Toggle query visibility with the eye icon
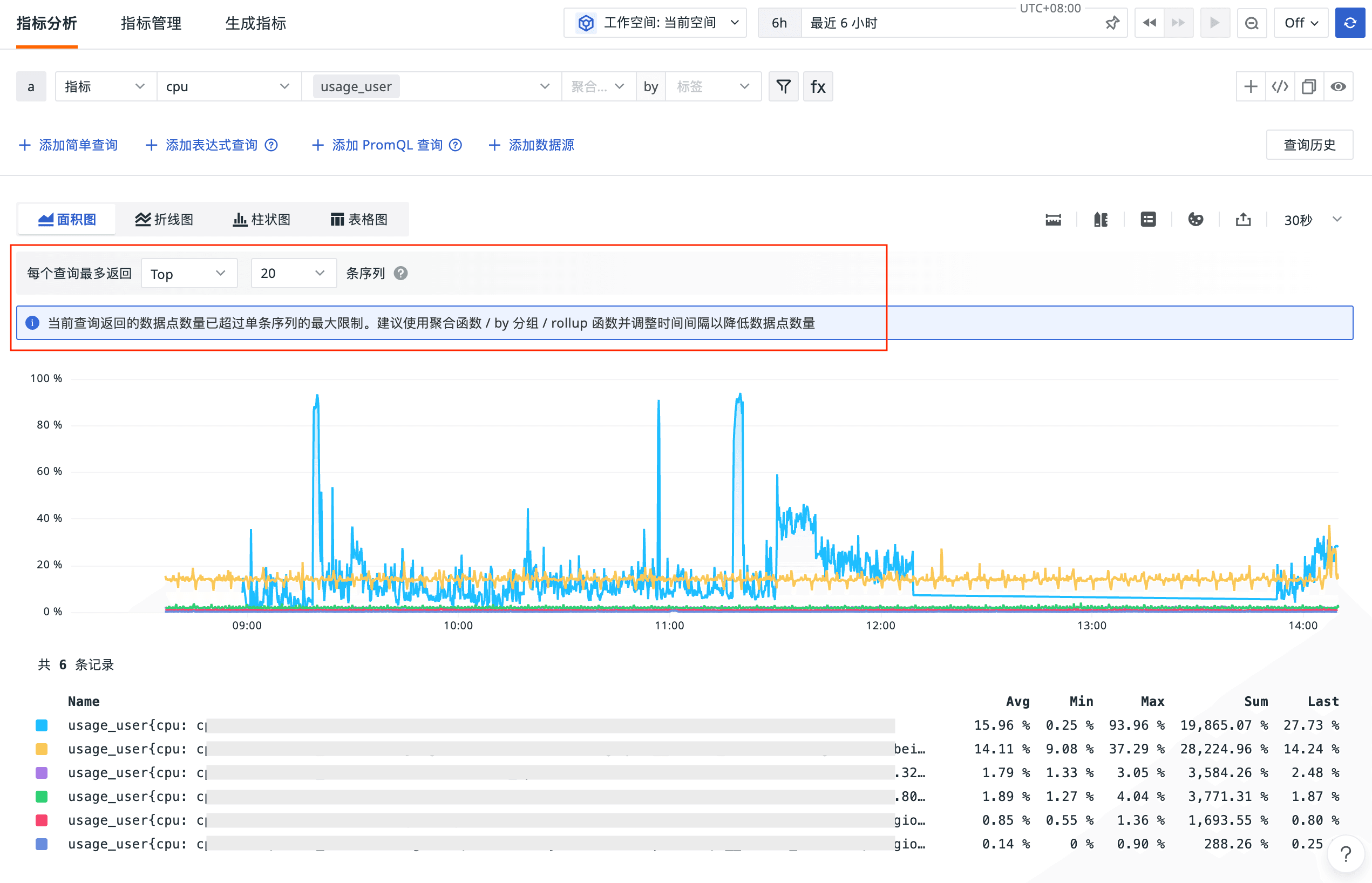Image resolution: width=1372 pixels, height=883 pixels. [1338, 86]
